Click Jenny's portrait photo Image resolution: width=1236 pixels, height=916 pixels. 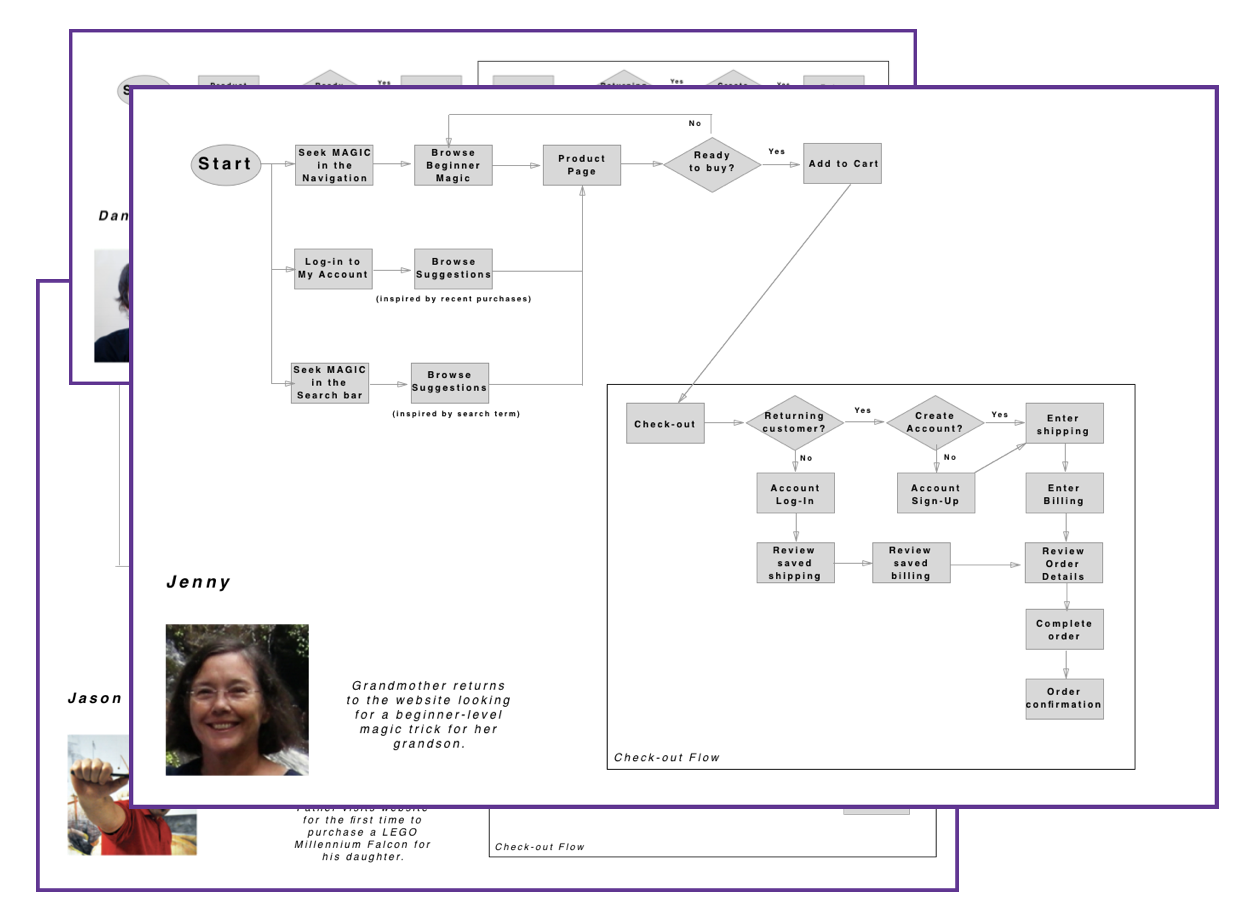tap(237, 700)
